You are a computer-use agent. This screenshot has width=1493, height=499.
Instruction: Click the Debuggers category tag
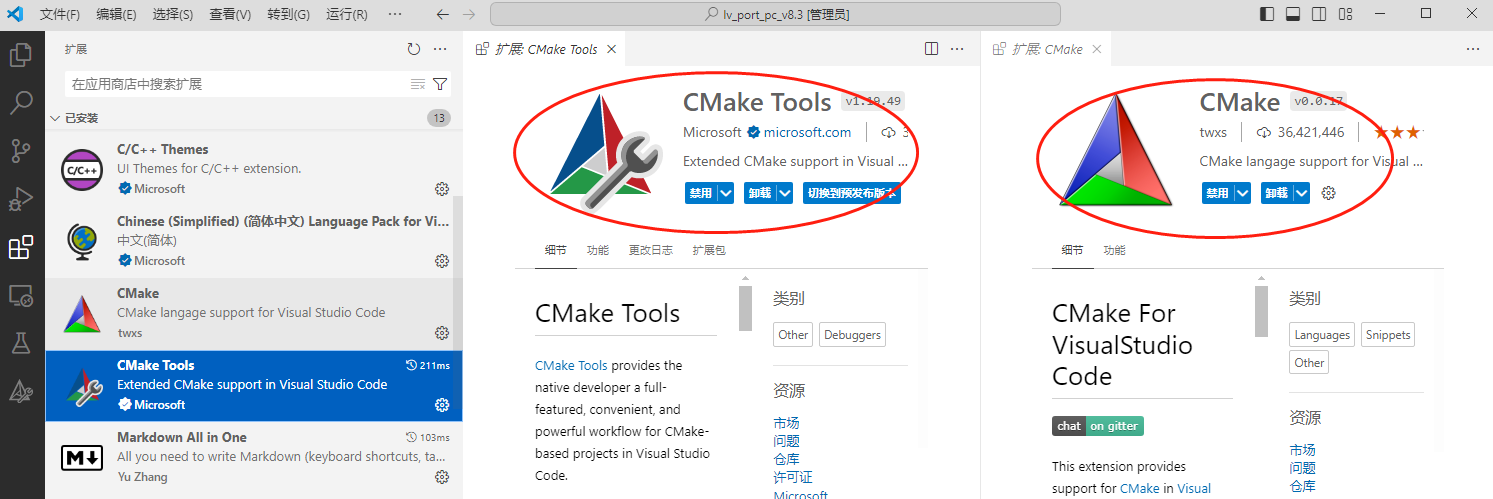point(853,335)
